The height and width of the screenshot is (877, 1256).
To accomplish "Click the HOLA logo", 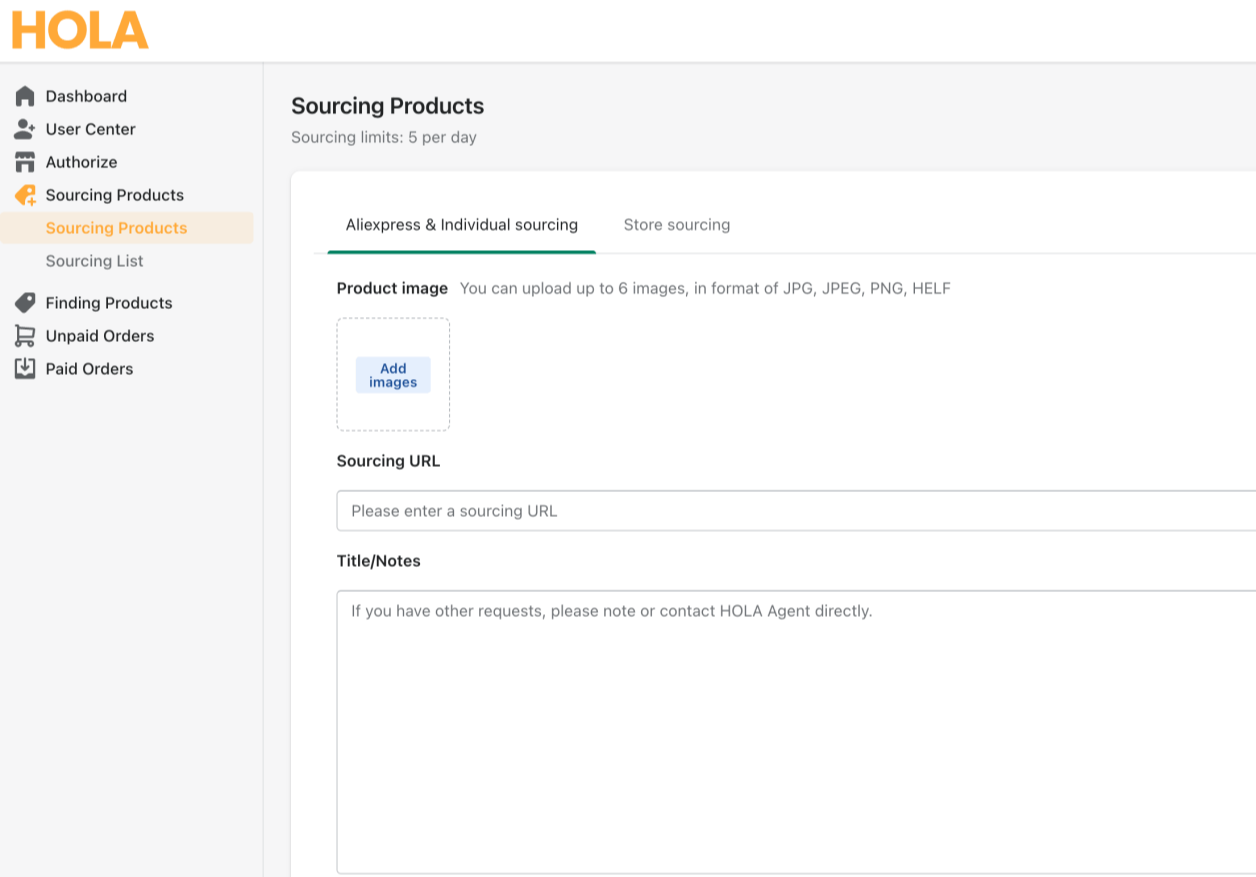I will pos(80,30).
